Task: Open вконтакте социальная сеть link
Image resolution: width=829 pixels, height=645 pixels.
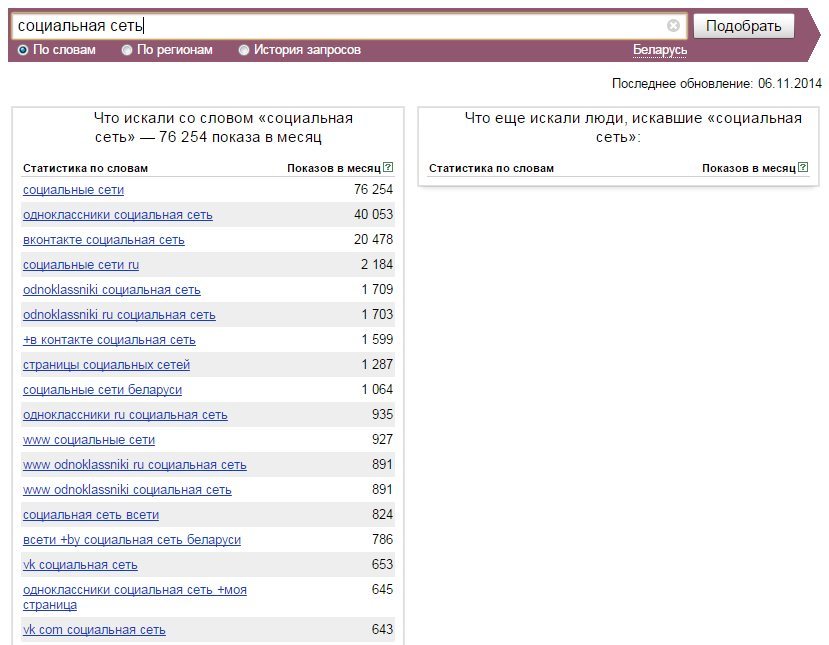Action: (x=104, y=240)
